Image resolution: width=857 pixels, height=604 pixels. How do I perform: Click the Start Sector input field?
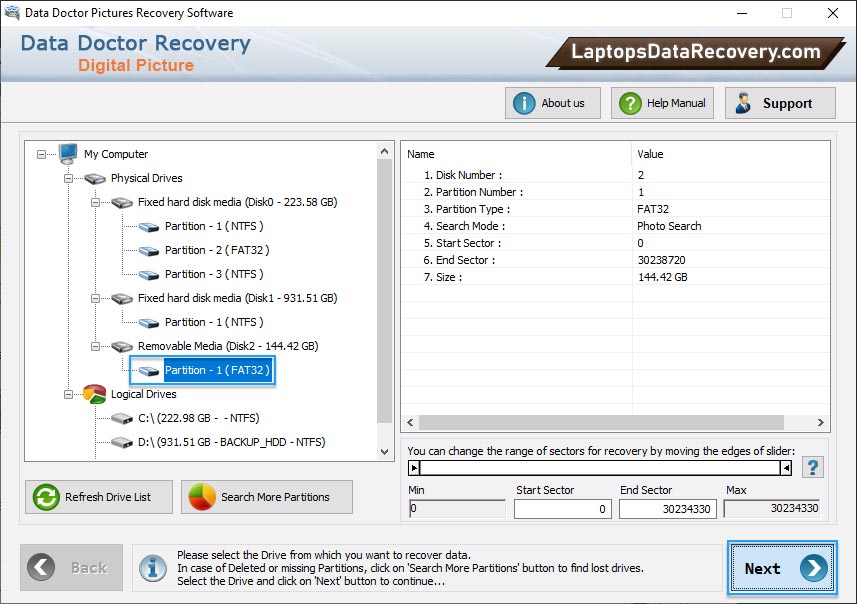(x=562, y=509)
